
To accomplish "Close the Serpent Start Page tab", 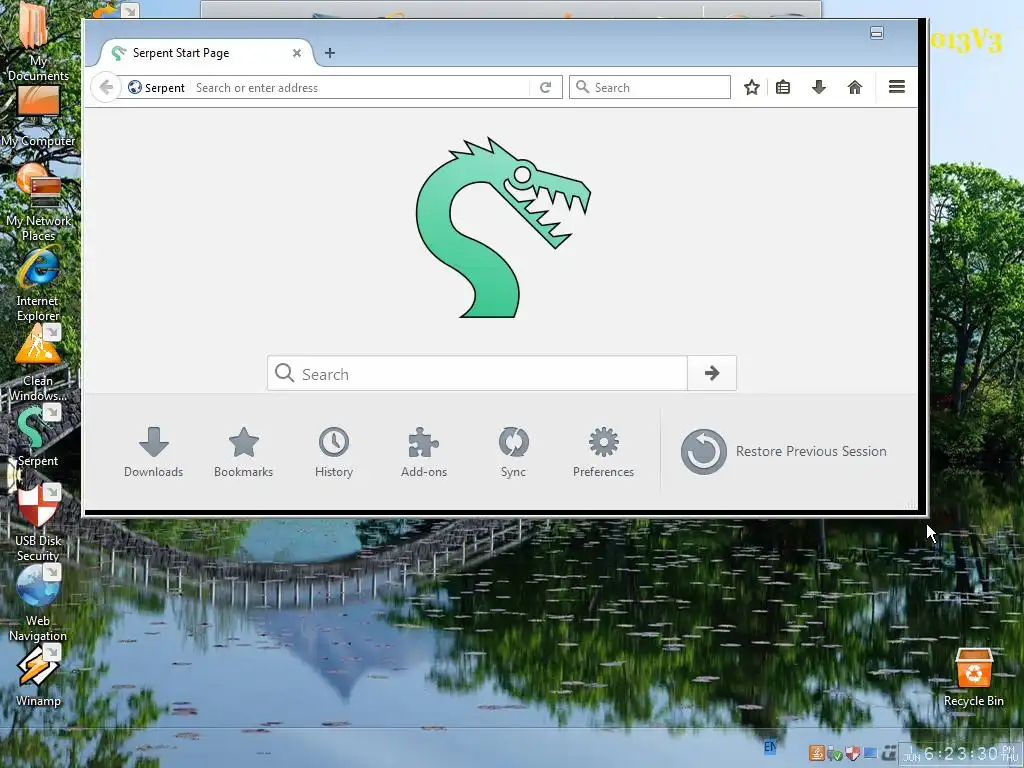I will pos(296,54).
